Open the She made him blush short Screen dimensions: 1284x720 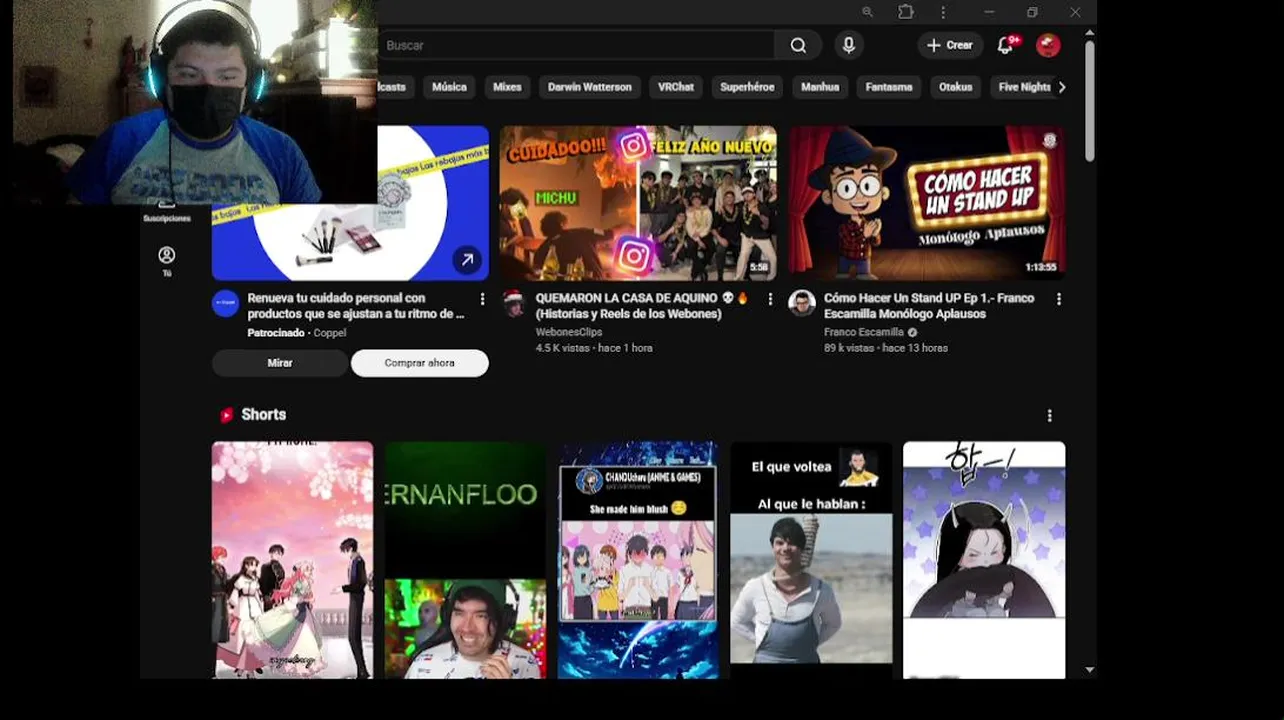[x=638, y=560]
